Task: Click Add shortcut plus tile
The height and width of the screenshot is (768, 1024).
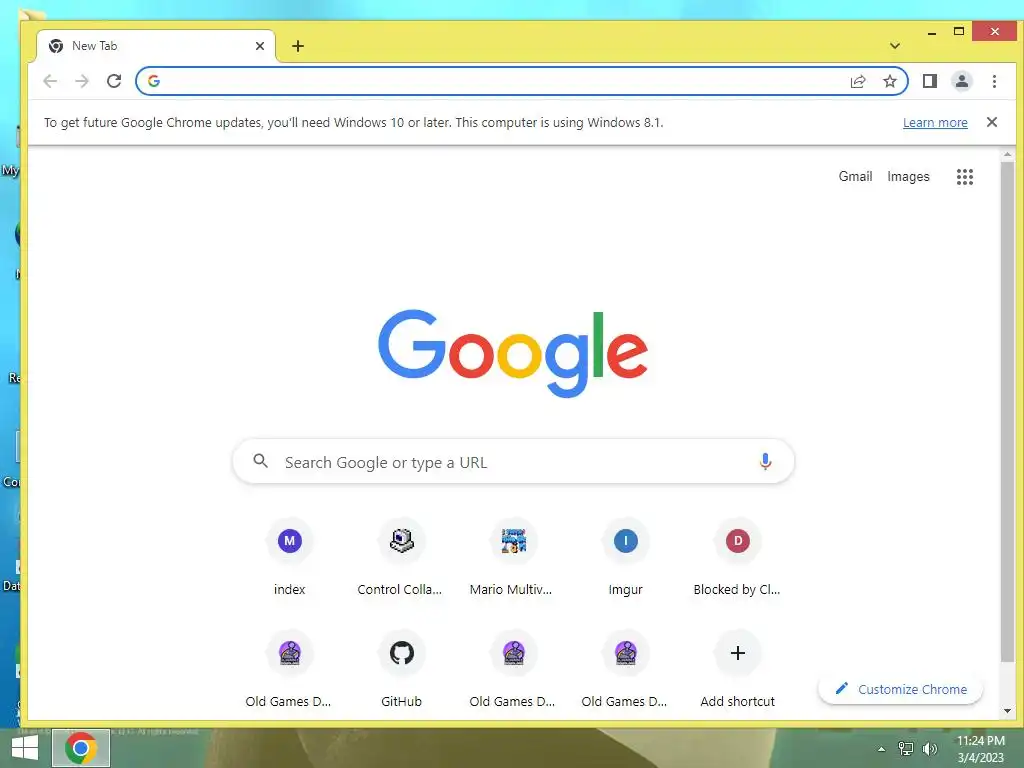Action: pyautogui.click(x=737, y=670)
